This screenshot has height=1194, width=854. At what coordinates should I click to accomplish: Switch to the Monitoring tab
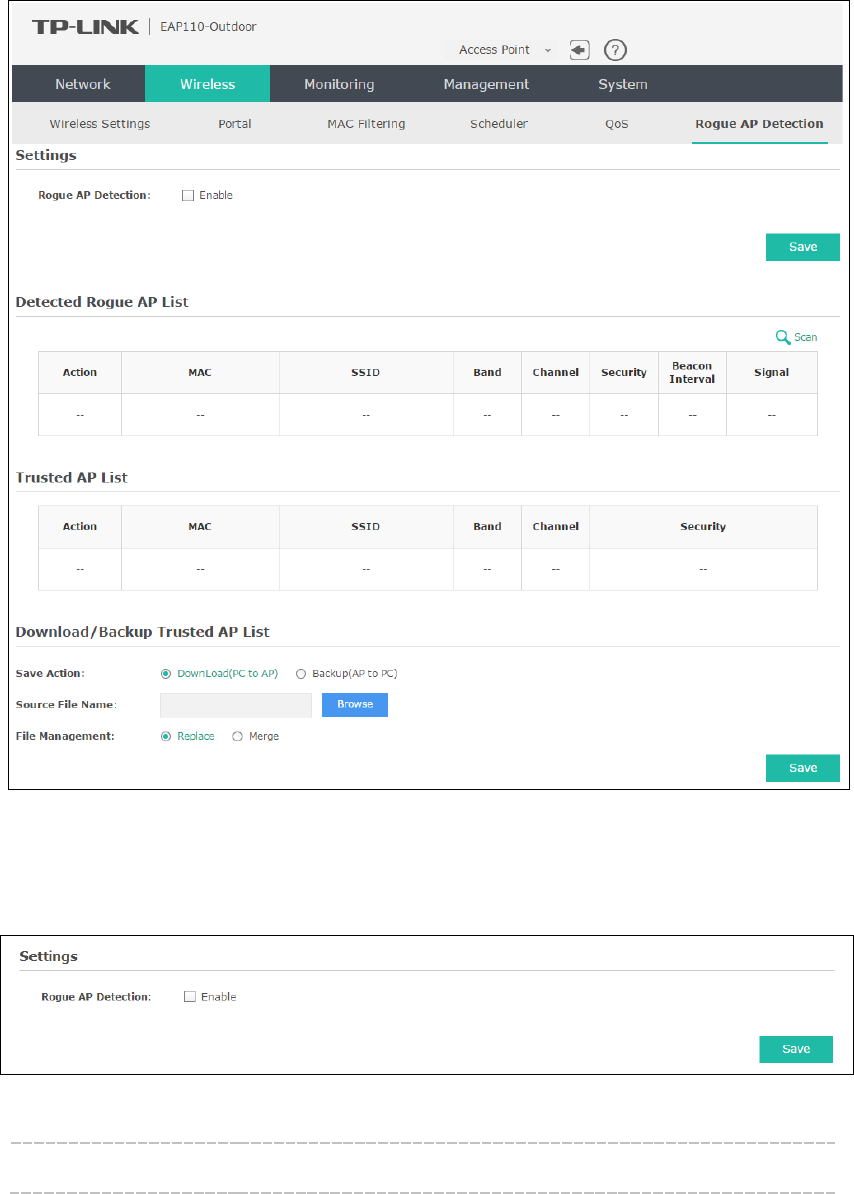click(x=339, y=84)
